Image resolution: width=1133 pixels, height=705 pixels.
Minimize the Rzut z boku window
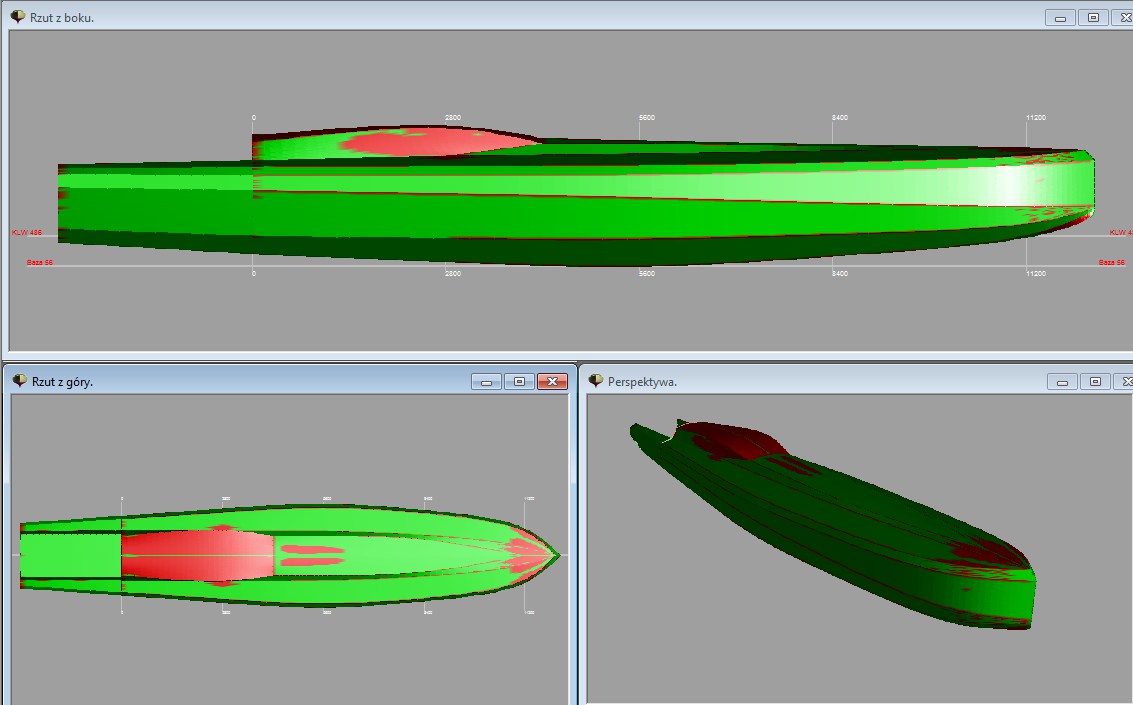(1060, 17)
